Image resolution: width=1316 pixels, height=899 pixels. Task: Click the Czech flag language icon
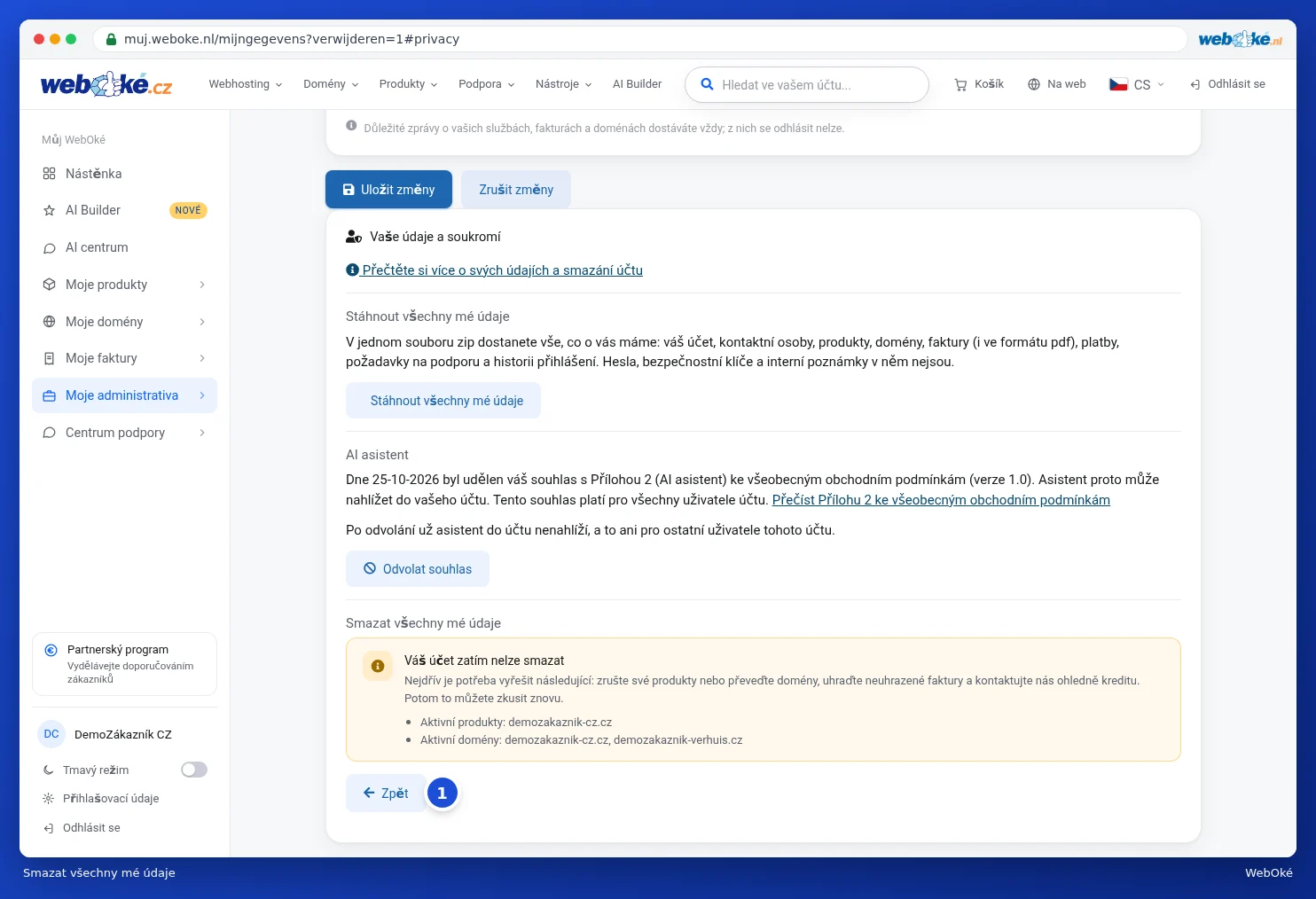[1118, 84]
